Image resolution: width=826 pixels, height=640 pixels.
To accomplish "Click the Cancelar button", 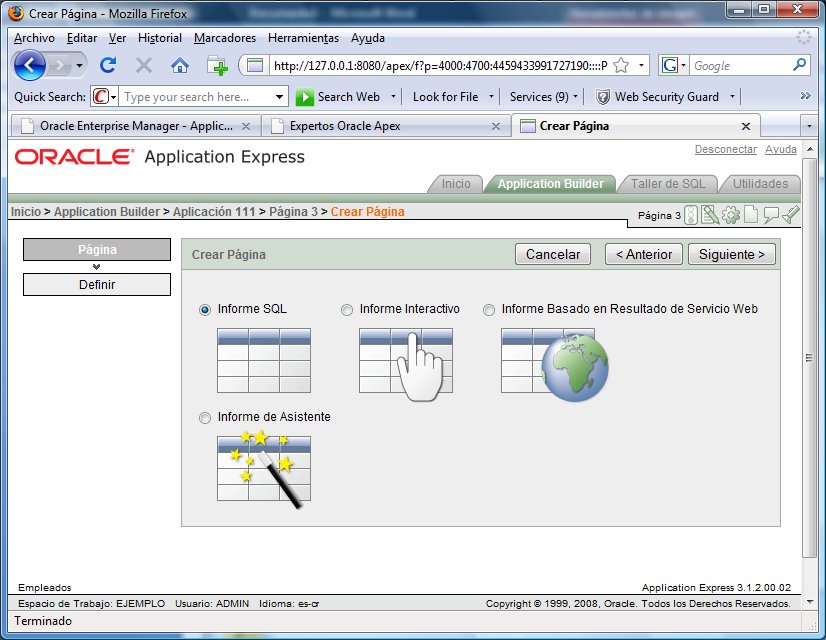I will (553, 254).
